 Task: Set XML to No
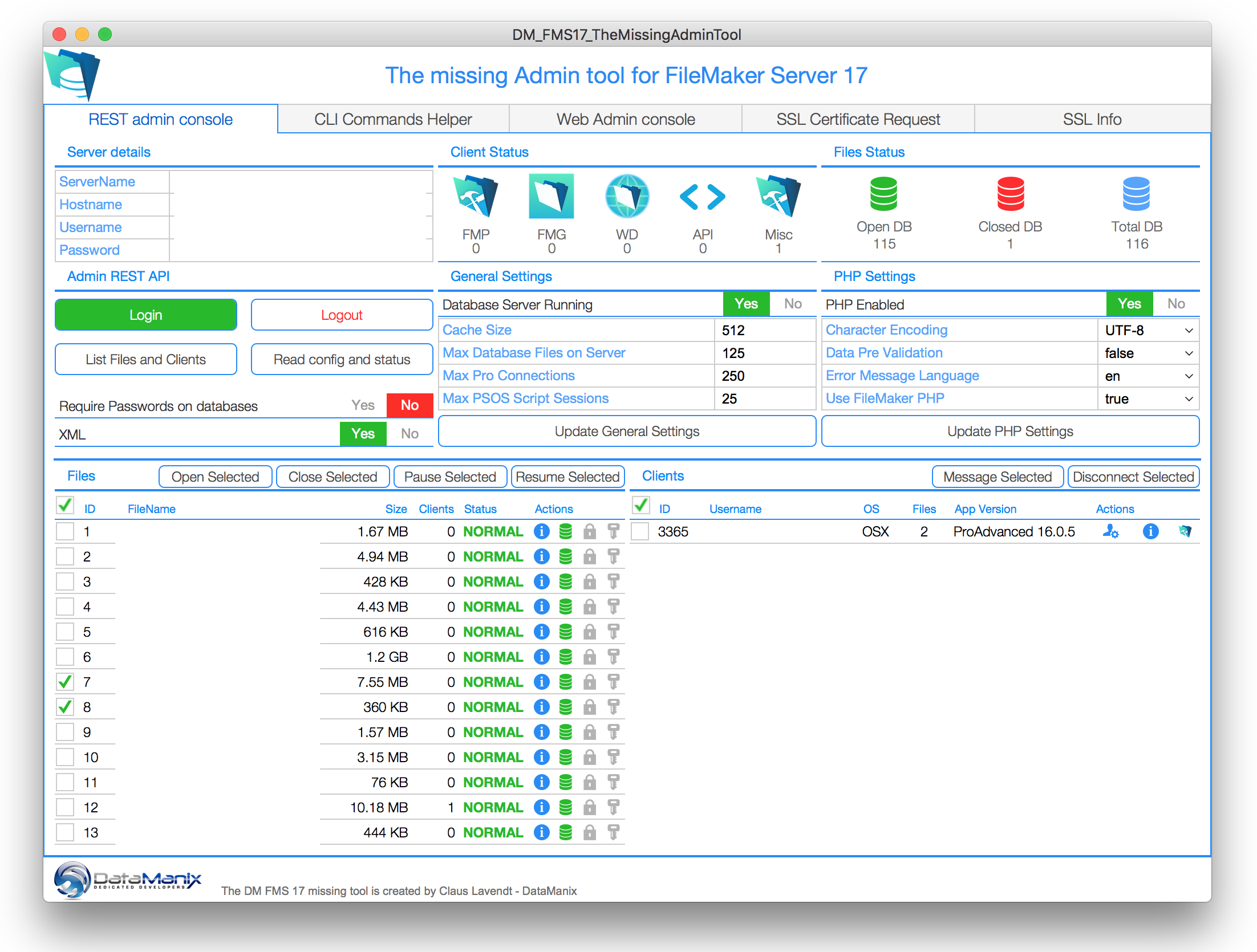coord(409,434)
